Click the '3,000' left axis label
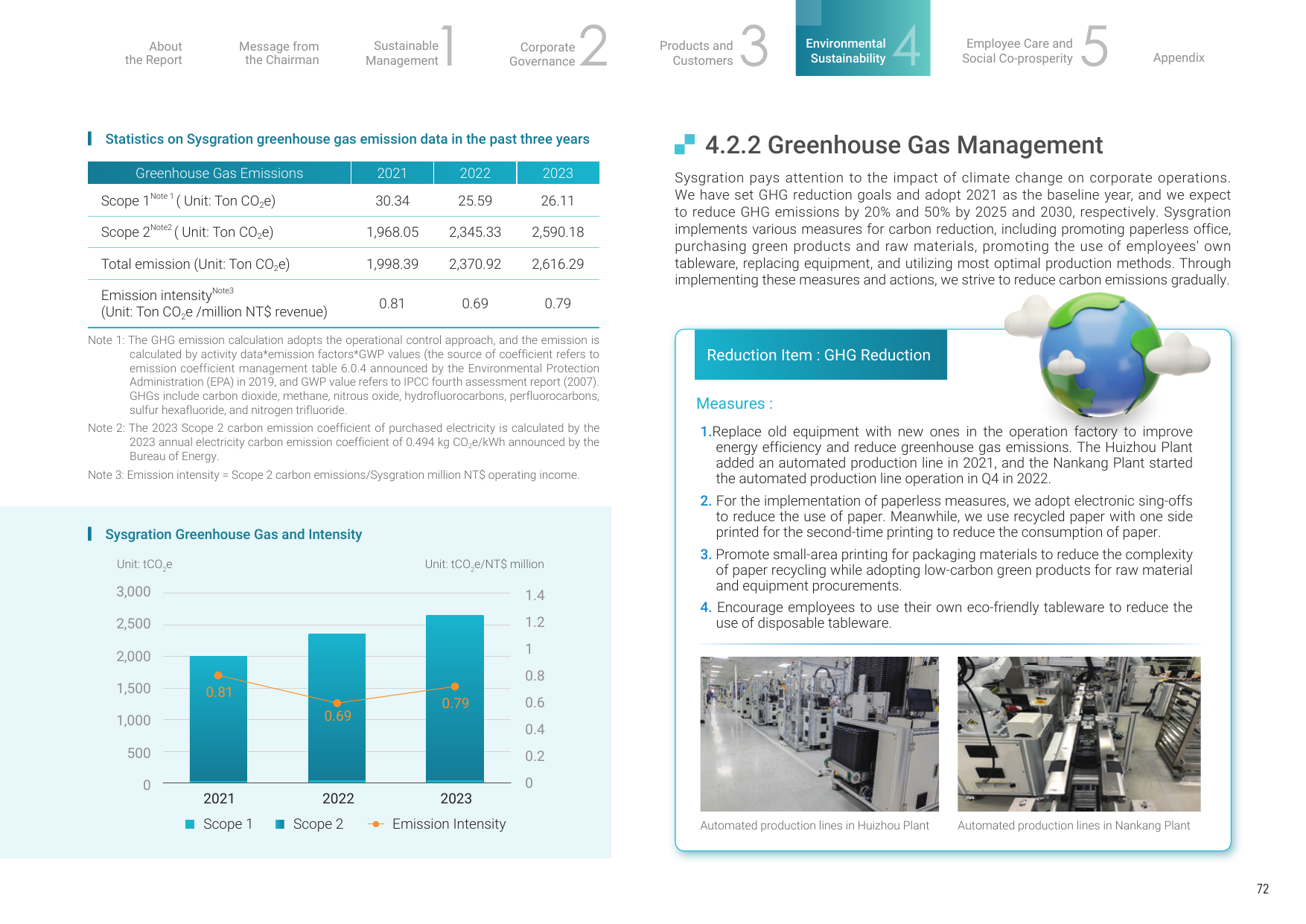This screenshot has height=924, width=1306. point(133,592)
